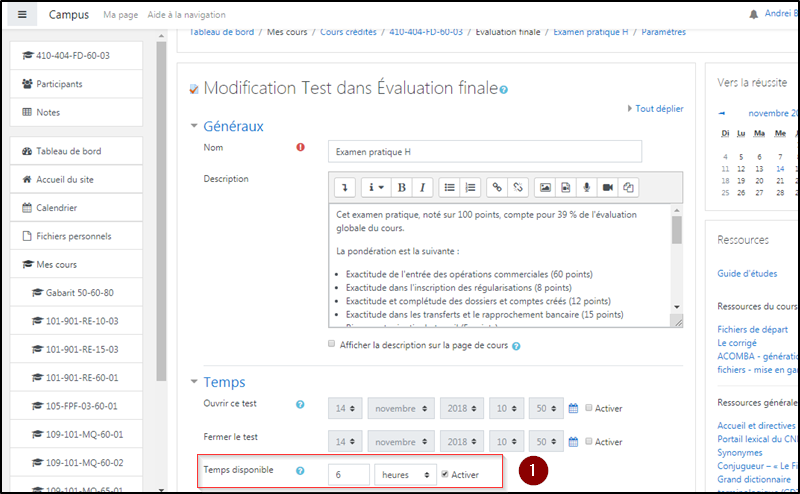Uncheck Activer for Temps disponible
Viewport: 800px width, 494px height.
pos(445,474)
